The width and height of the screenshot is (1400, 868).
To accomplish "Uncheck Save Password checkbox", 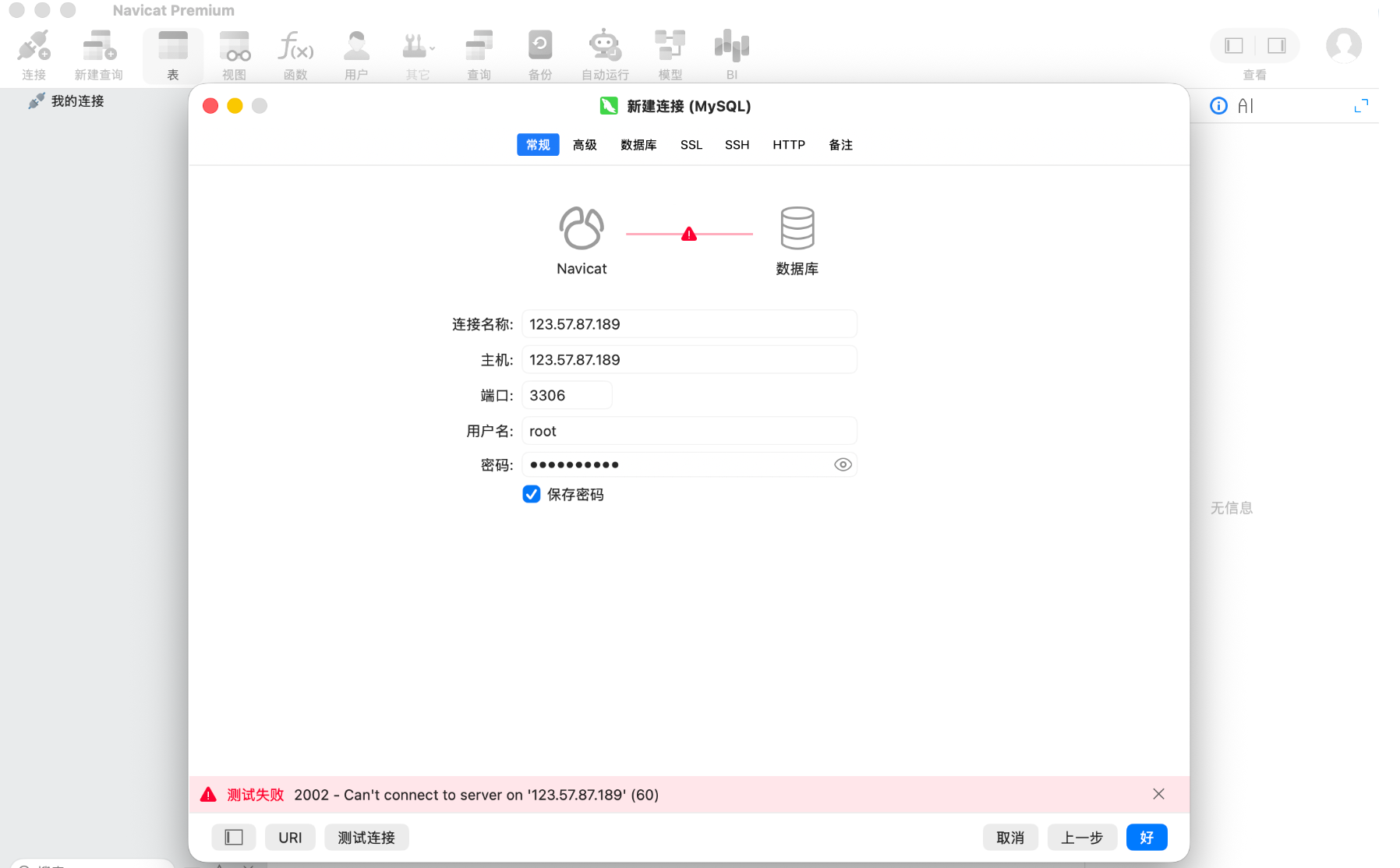I will (532, 494).
